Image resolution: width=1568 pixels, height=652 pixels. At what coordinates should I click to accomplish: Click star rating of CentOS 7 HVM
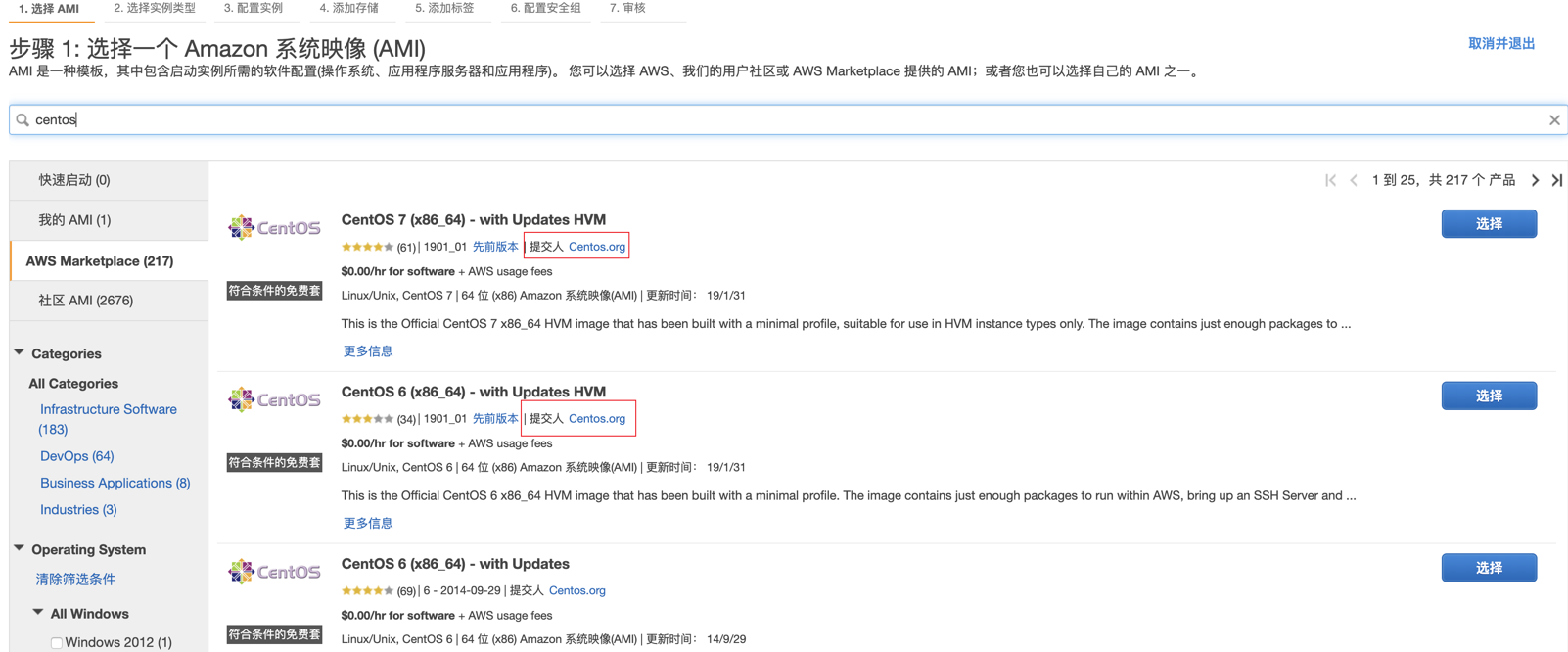[x=367, y=248]
